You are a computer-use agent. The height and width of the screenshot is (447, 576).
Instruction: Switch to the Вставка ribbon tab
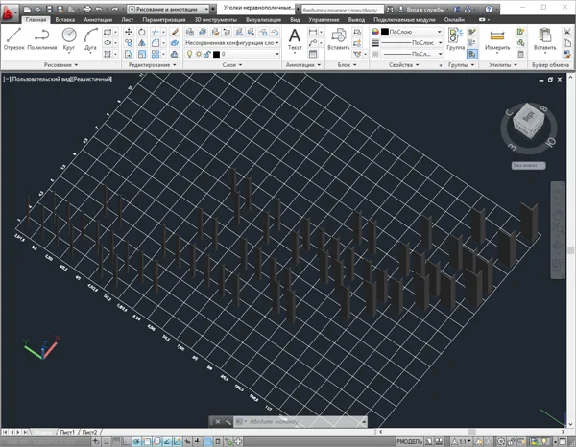(65, 19)
